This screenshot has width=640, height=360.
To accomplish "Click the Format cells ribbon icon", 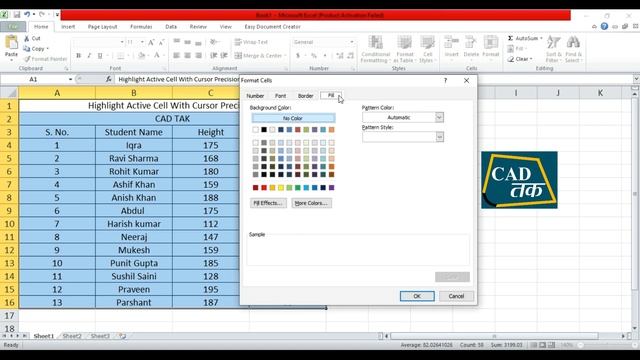I will pyautogui.click(x=491, y=42).
